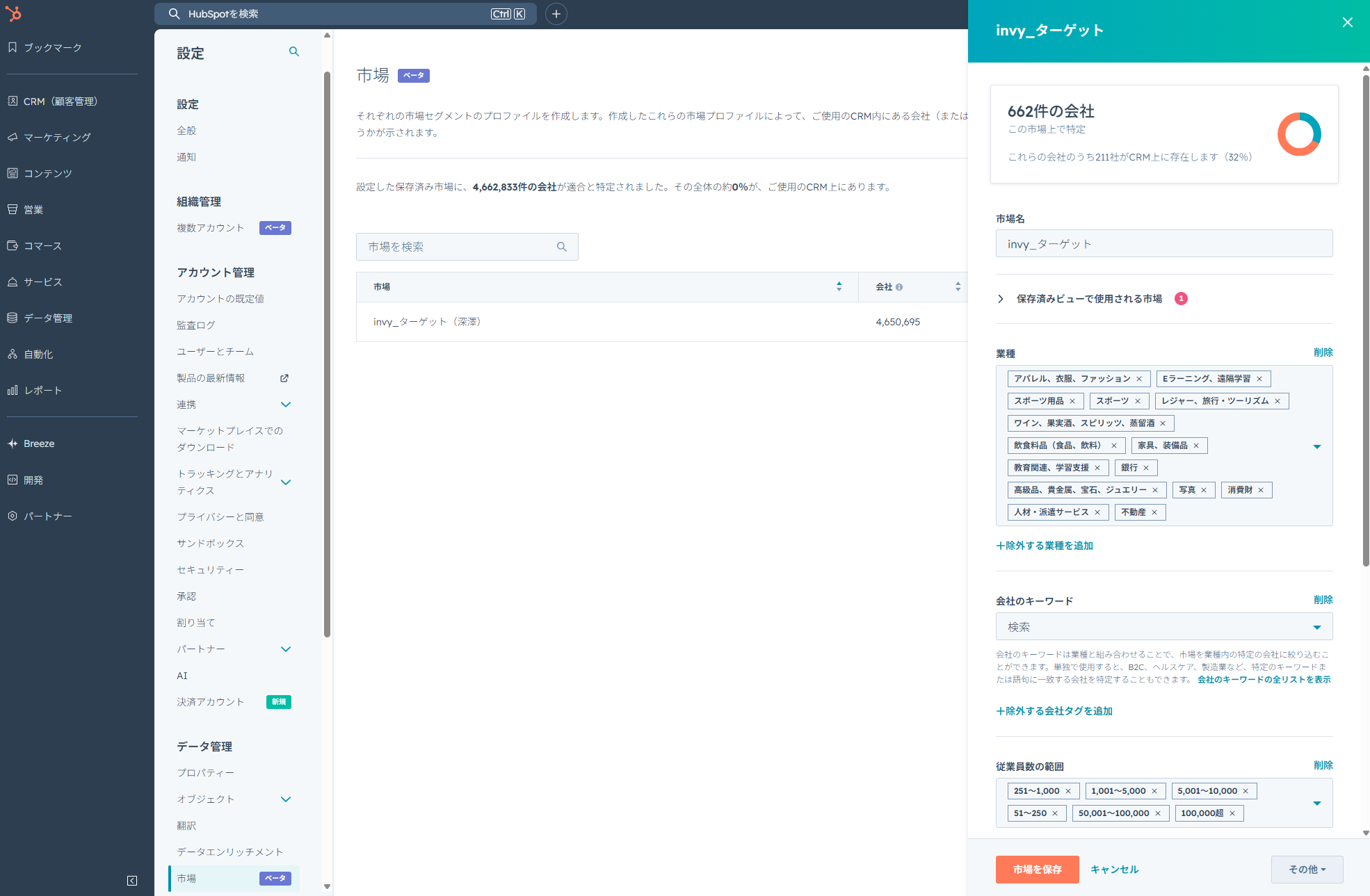1370x896 pixels.
Task: Open the その他 dropdown button
Action: 1307,870
